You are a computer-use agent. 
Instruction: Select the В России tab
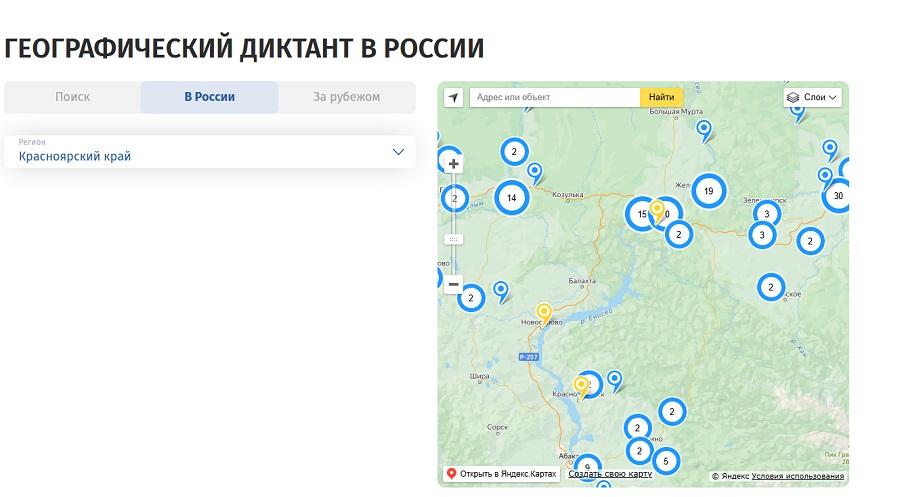[x=209, y=97]
